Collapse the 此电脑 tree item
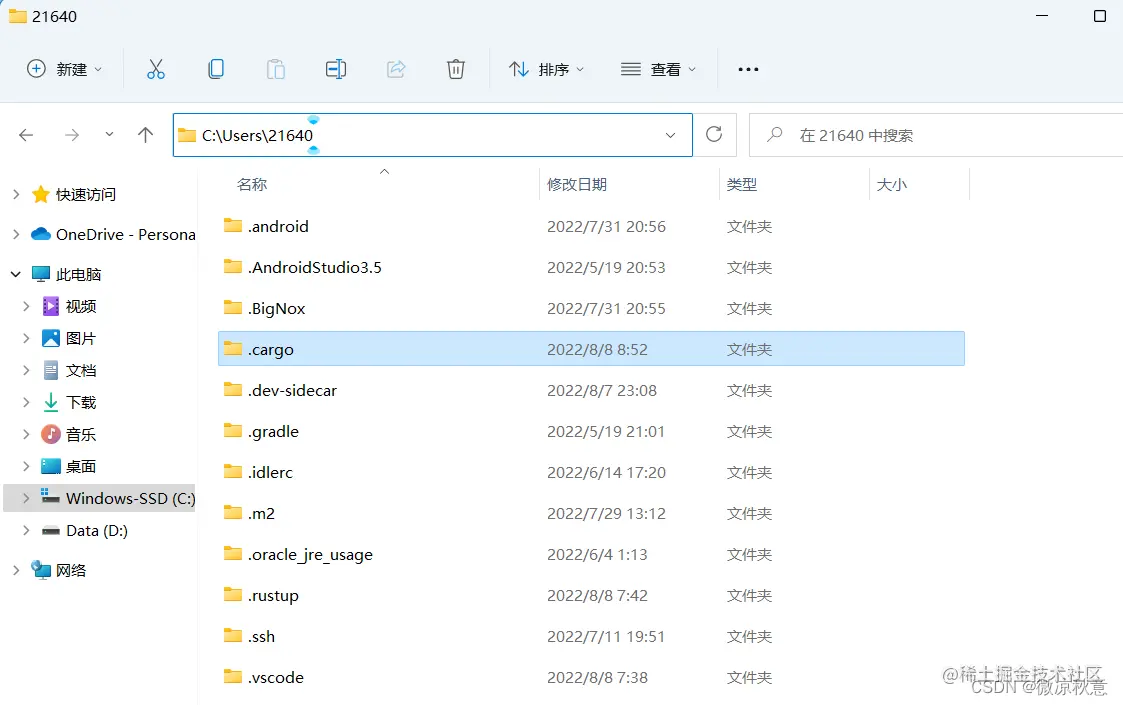The width and height of the screenshot is (1123, 705). [15, 273]
